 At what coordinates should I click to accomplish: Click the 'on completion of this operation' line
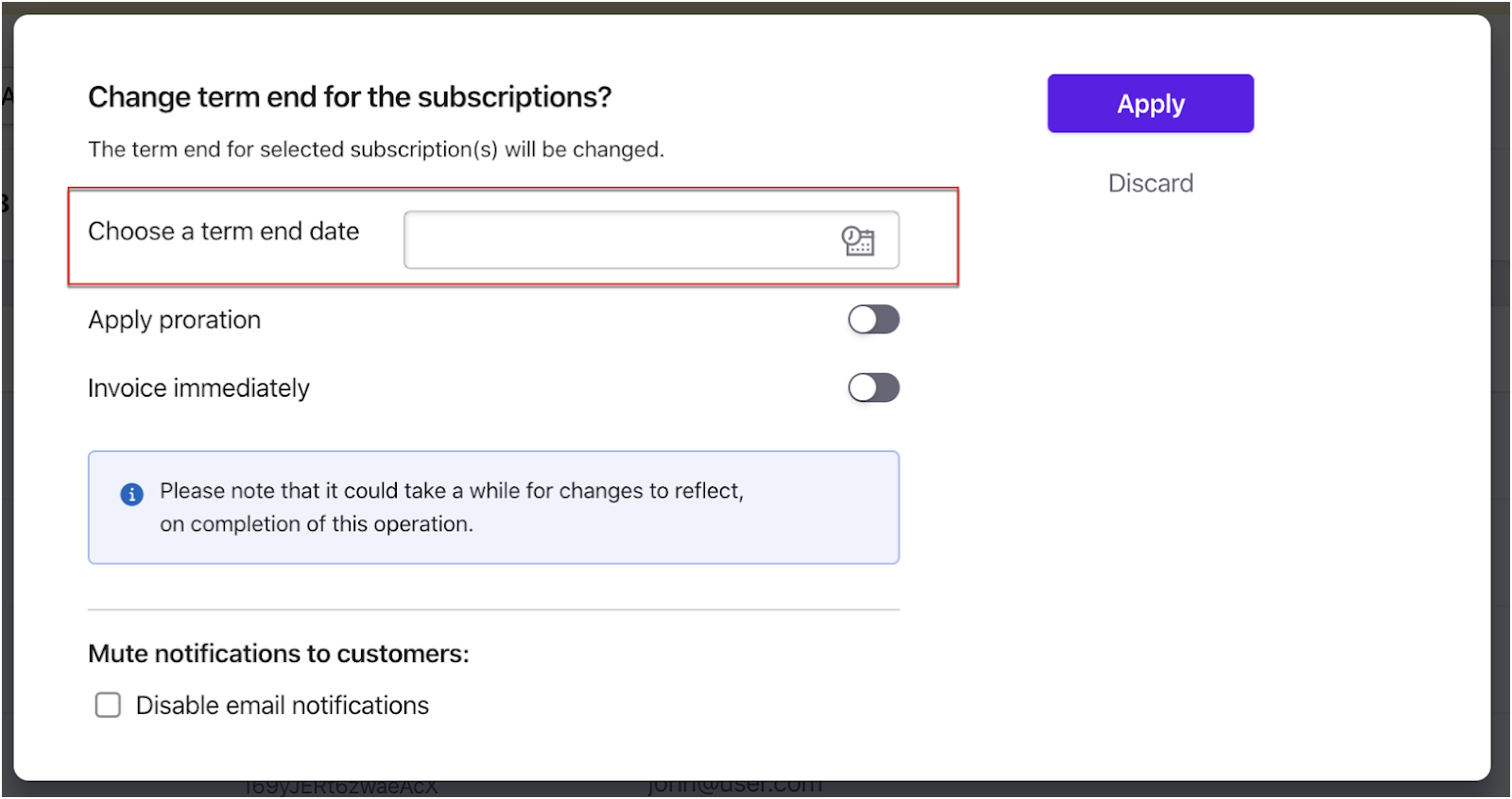[316, 524]
